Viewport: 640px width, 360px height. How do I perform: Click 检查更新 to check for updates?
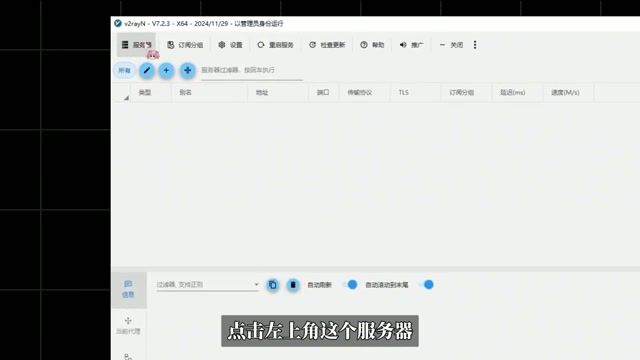[x=327, y=45]
